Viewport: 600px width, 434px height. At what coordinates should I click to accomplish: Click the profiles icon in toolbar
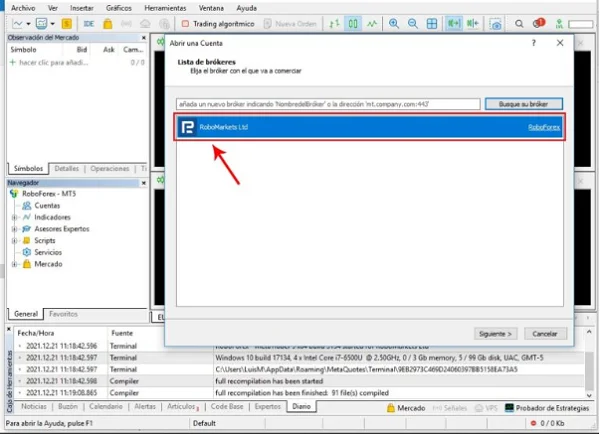41,24
